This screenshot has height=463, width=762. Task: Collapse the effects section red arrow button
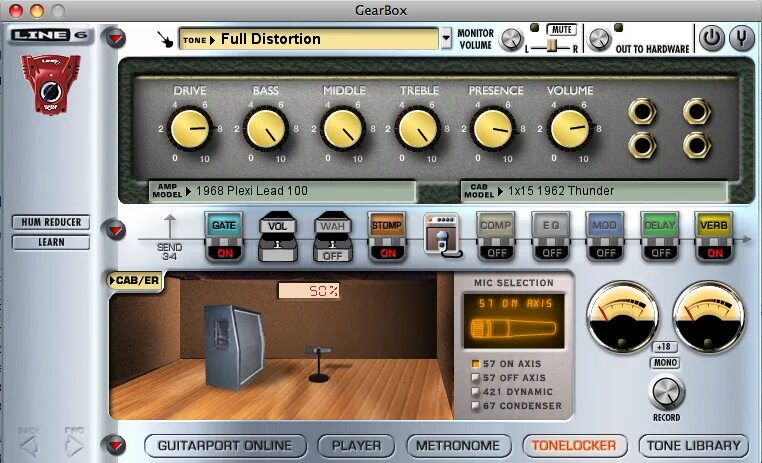(115, 230)
